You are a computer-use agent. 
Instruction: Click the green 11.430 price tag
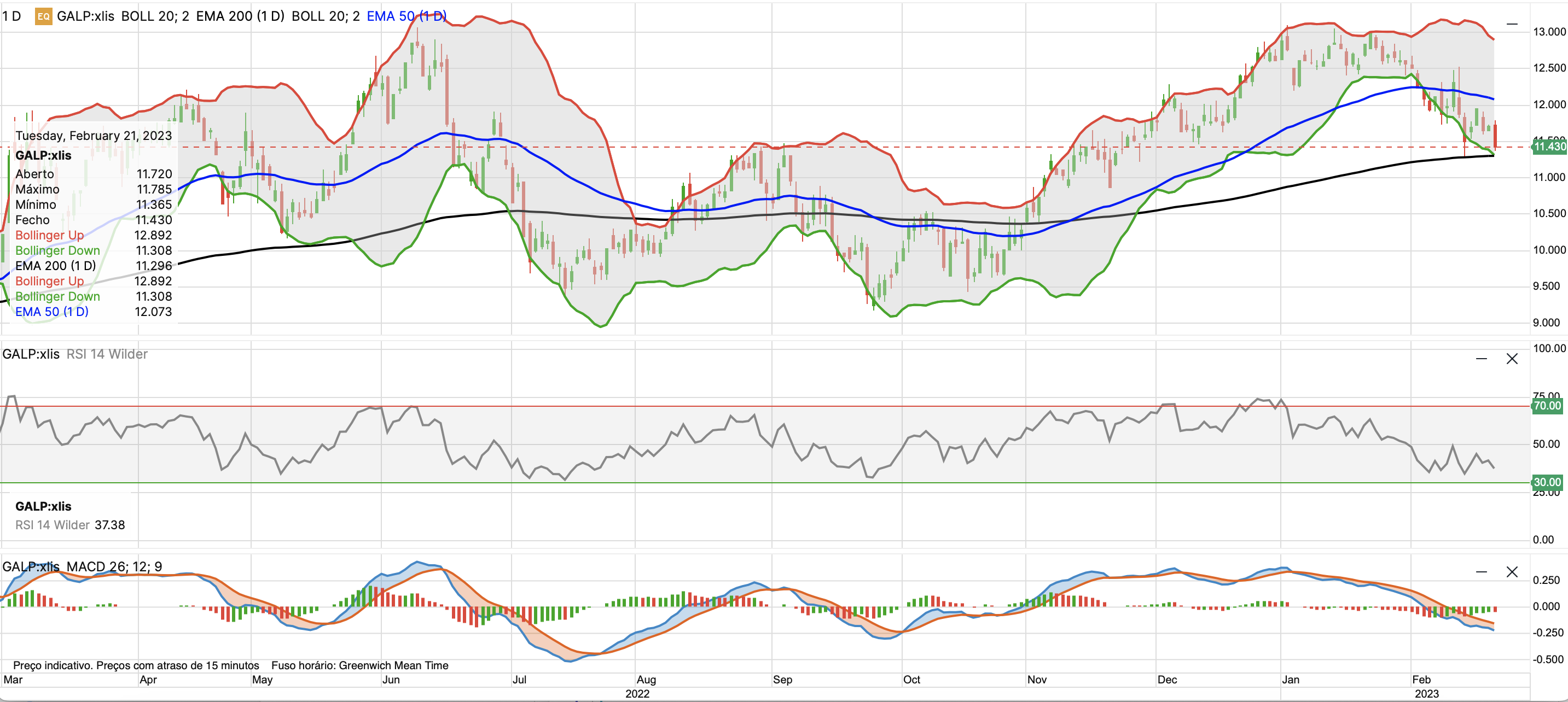(x=1549, y=147)
